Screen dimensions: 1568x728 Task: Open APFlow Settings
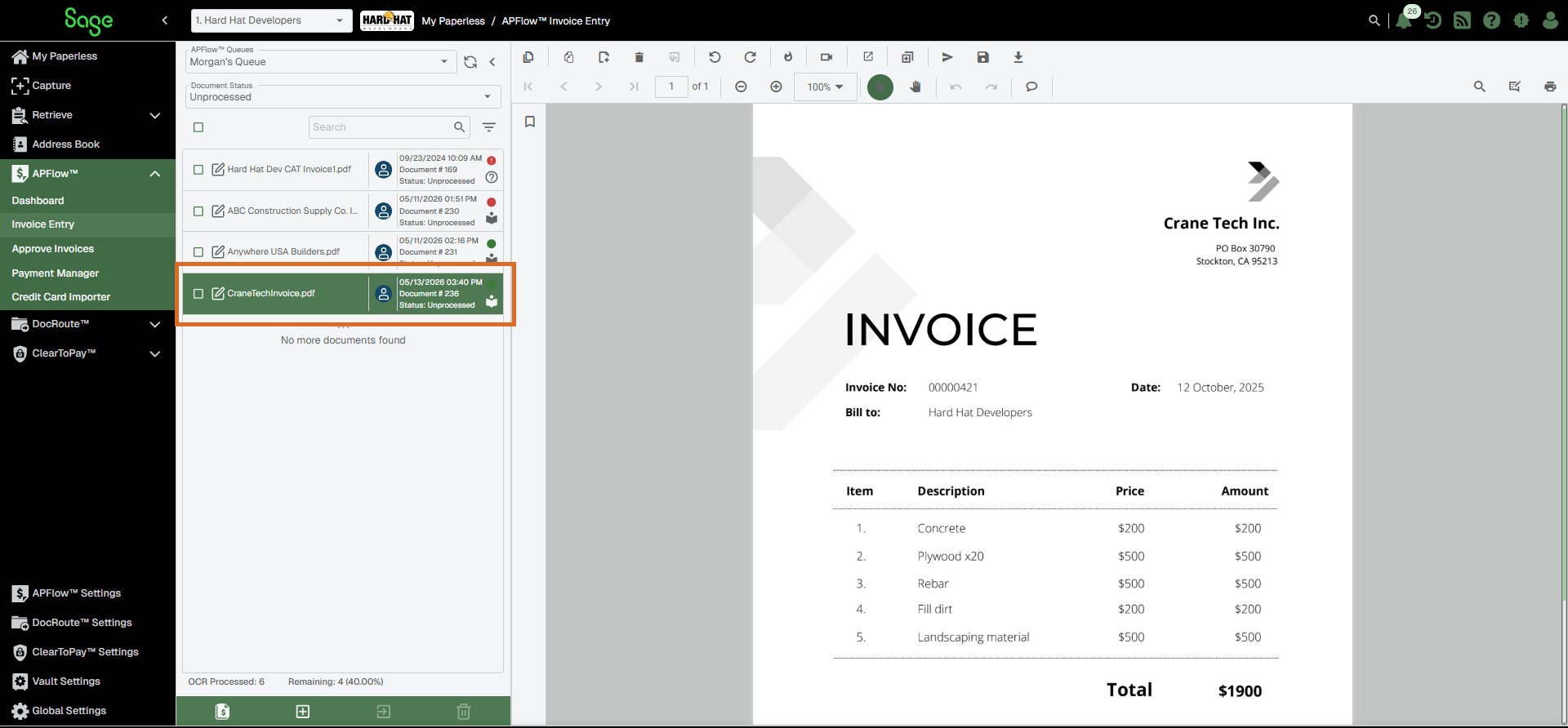(66, 593)
